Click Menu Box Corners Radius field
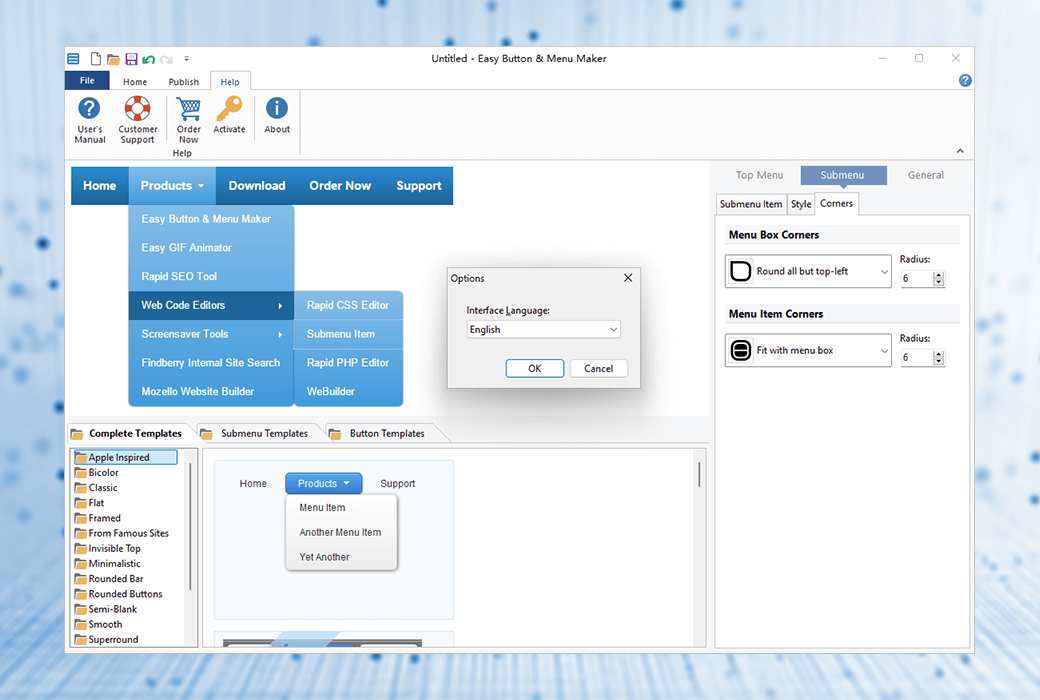 tap(916, 279)
